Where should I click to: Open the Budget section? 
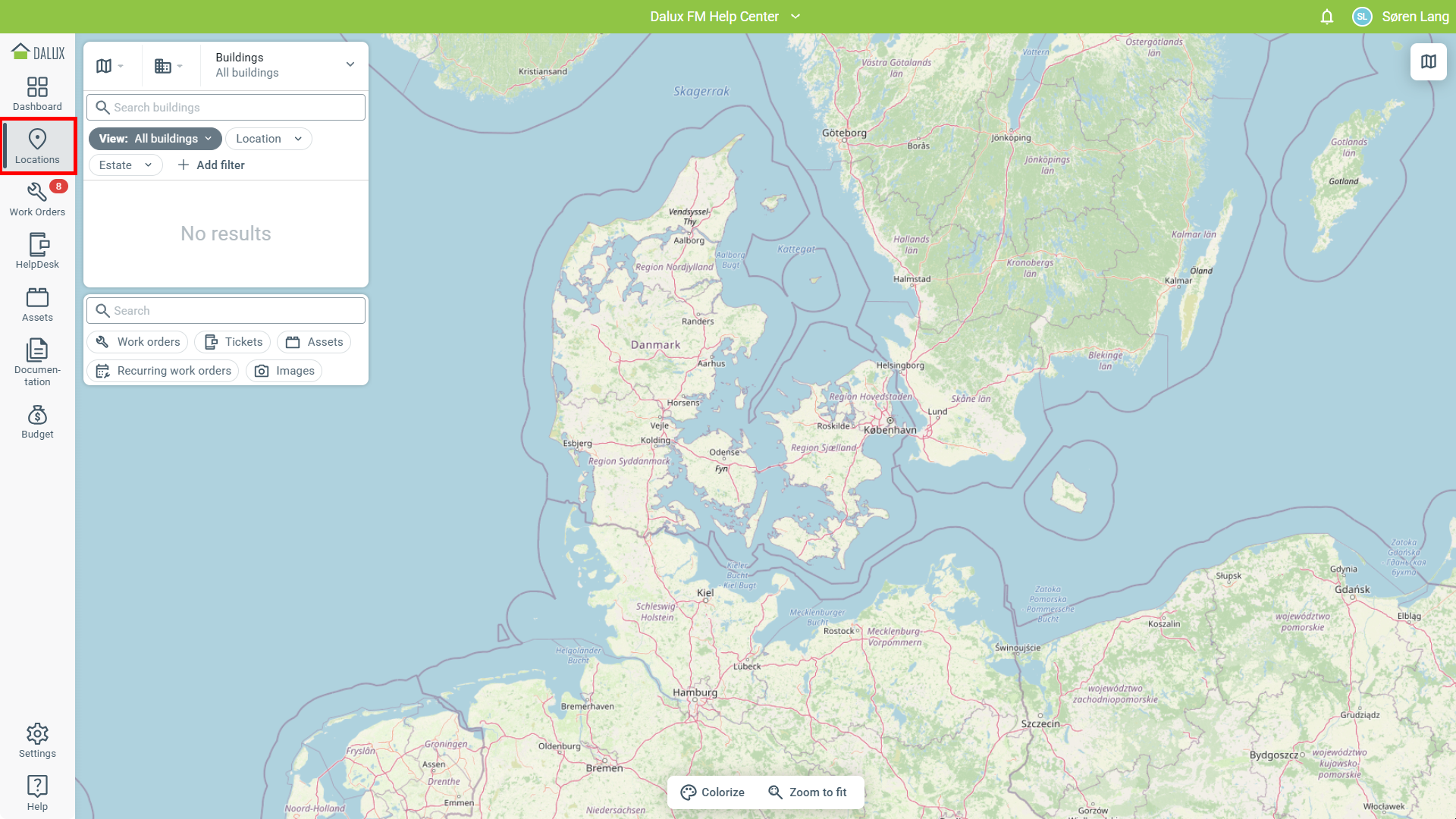click(37, 422)
